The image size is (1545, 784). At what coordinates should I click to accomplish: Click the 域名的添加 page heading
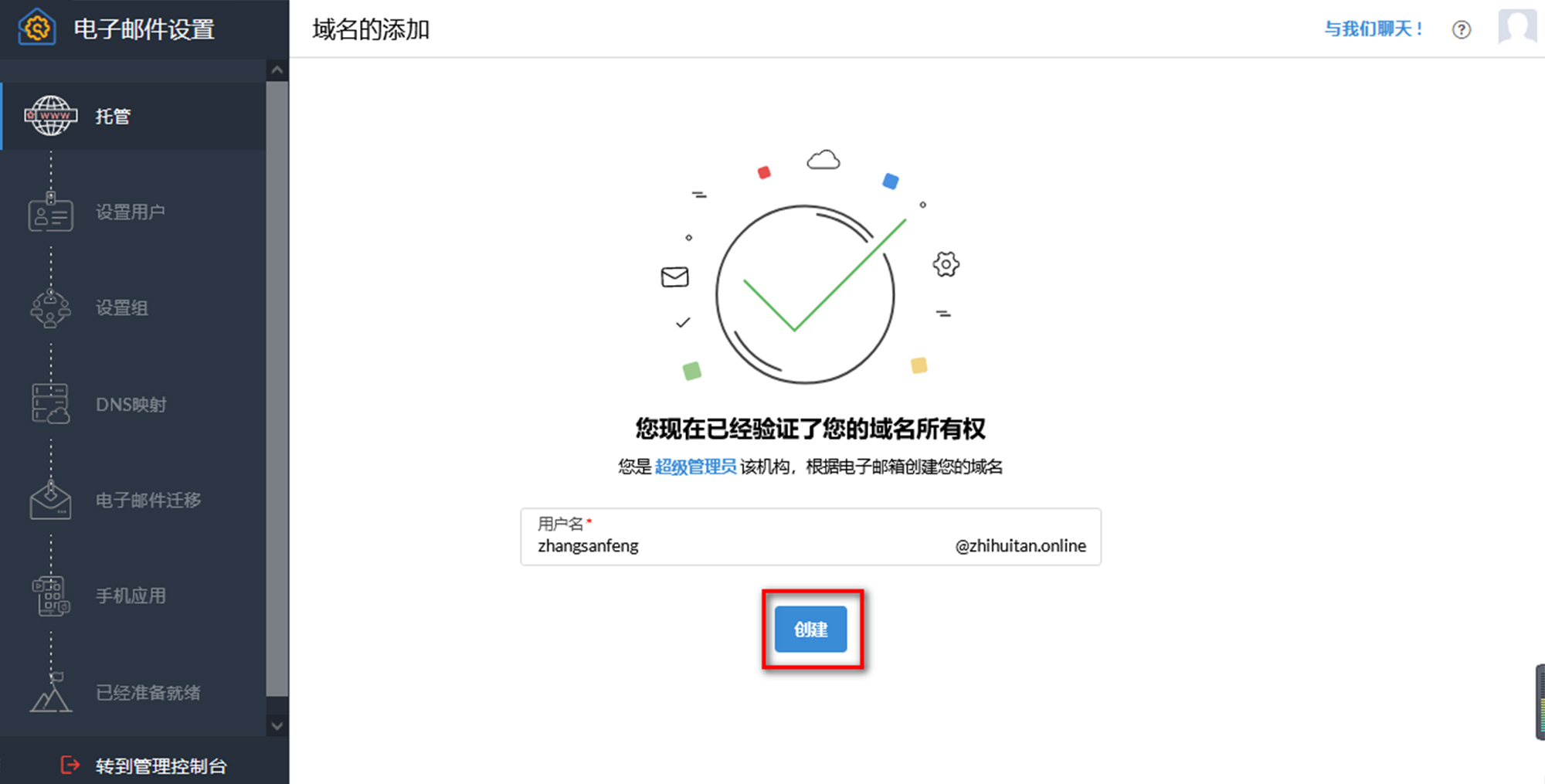click(371, 29)
